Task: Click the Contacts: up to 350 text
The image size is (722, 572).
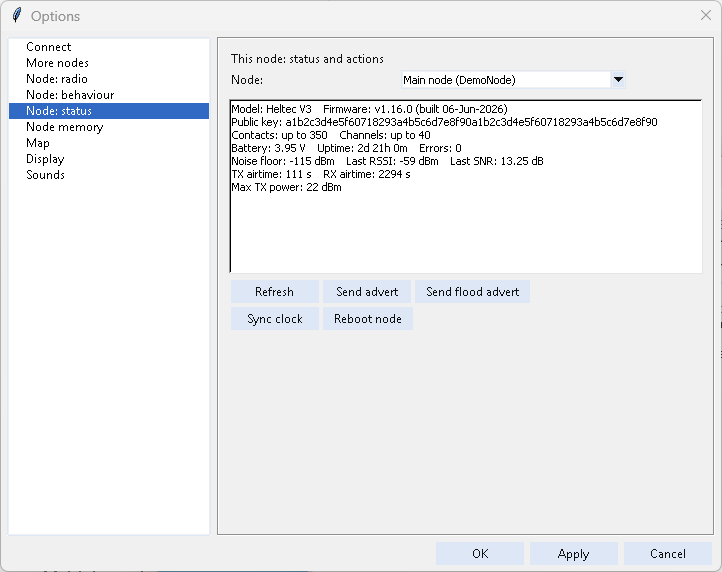Action: [279, 135]
